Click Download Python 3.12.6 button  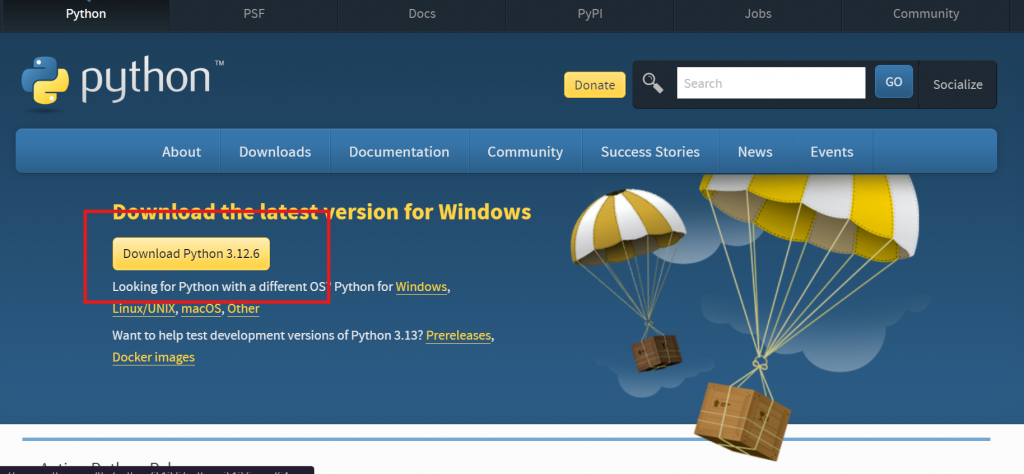pyautogui.click(x=191, y=254)
